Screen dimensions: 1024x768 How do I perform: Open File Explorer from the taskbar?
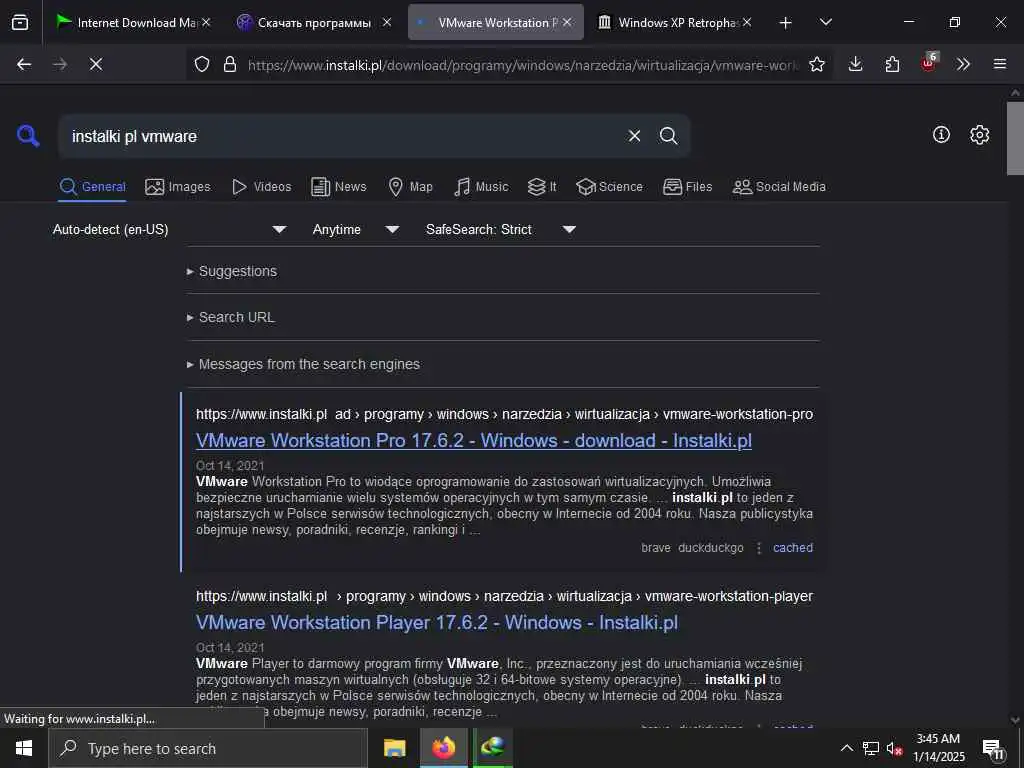pyautogui.click(x=394, y=748)
